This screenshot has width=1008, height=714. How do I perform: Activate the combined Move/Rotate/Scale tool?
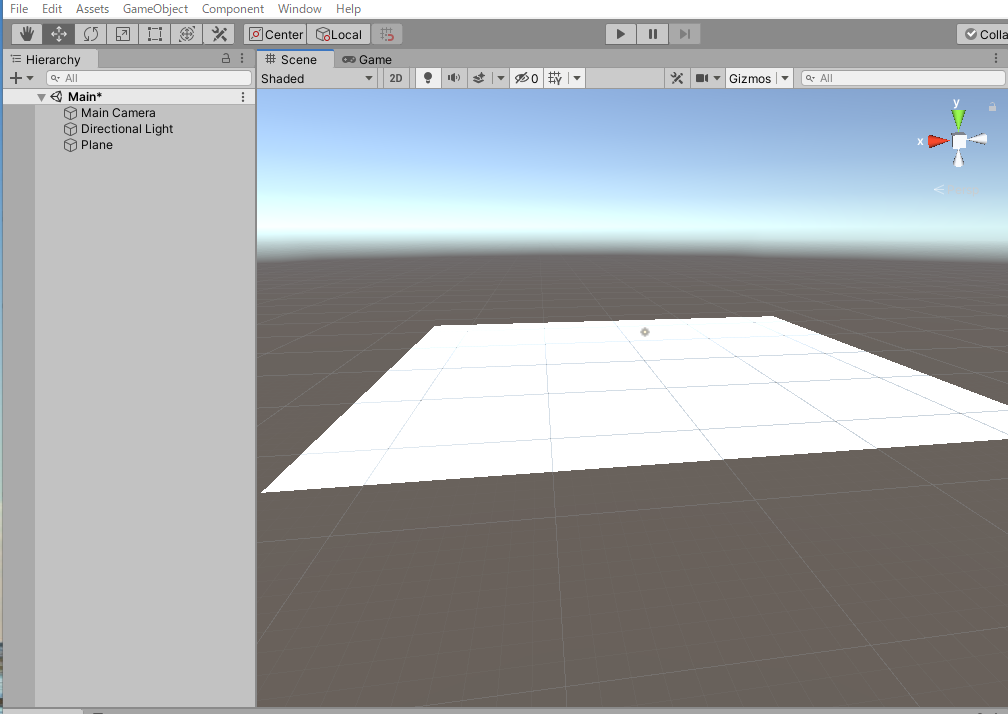pyautogui.click(x=187, y=33)
